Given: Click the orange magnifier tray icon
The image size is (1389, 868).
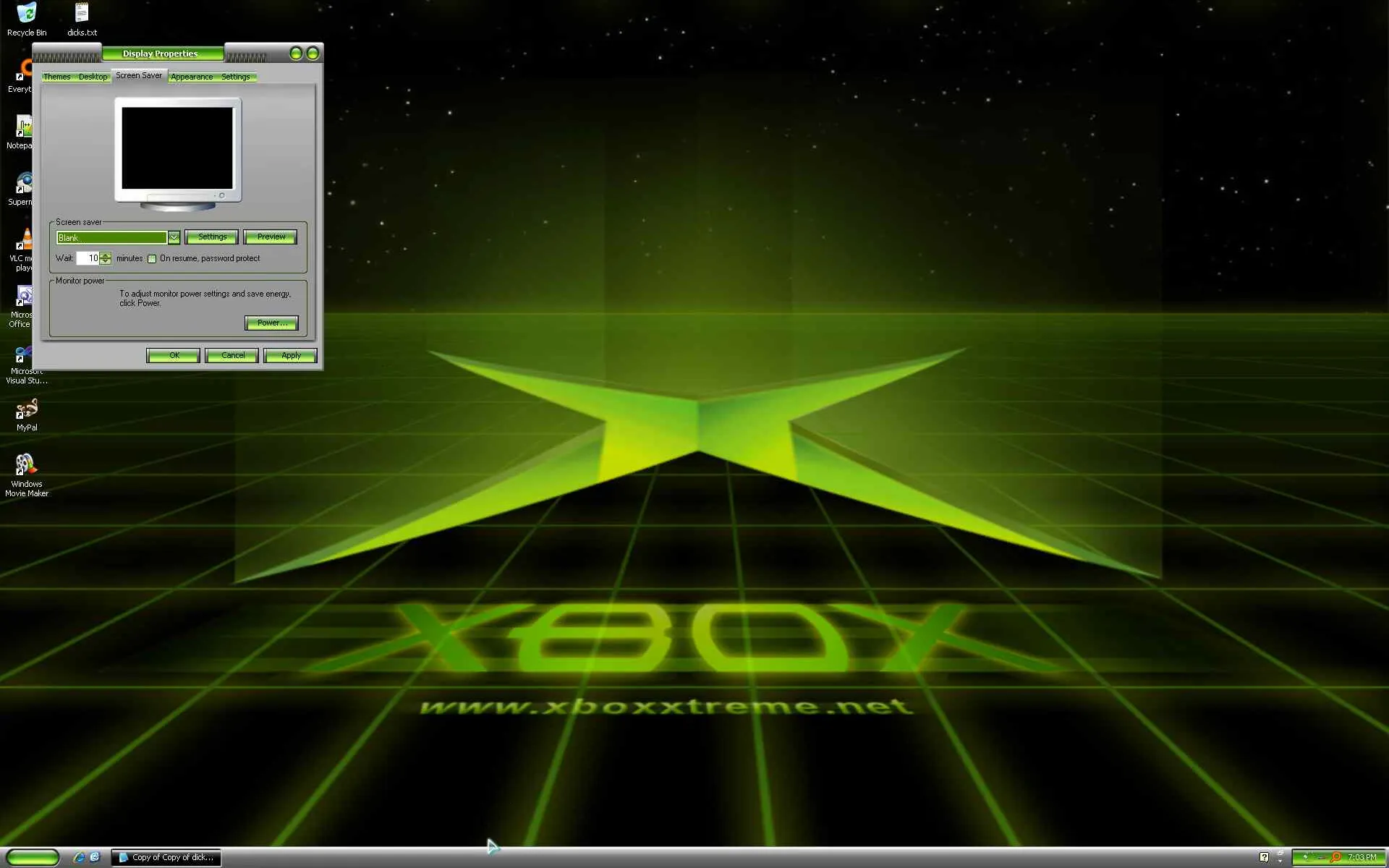Looking at the screenshot, I should 1335,857.
